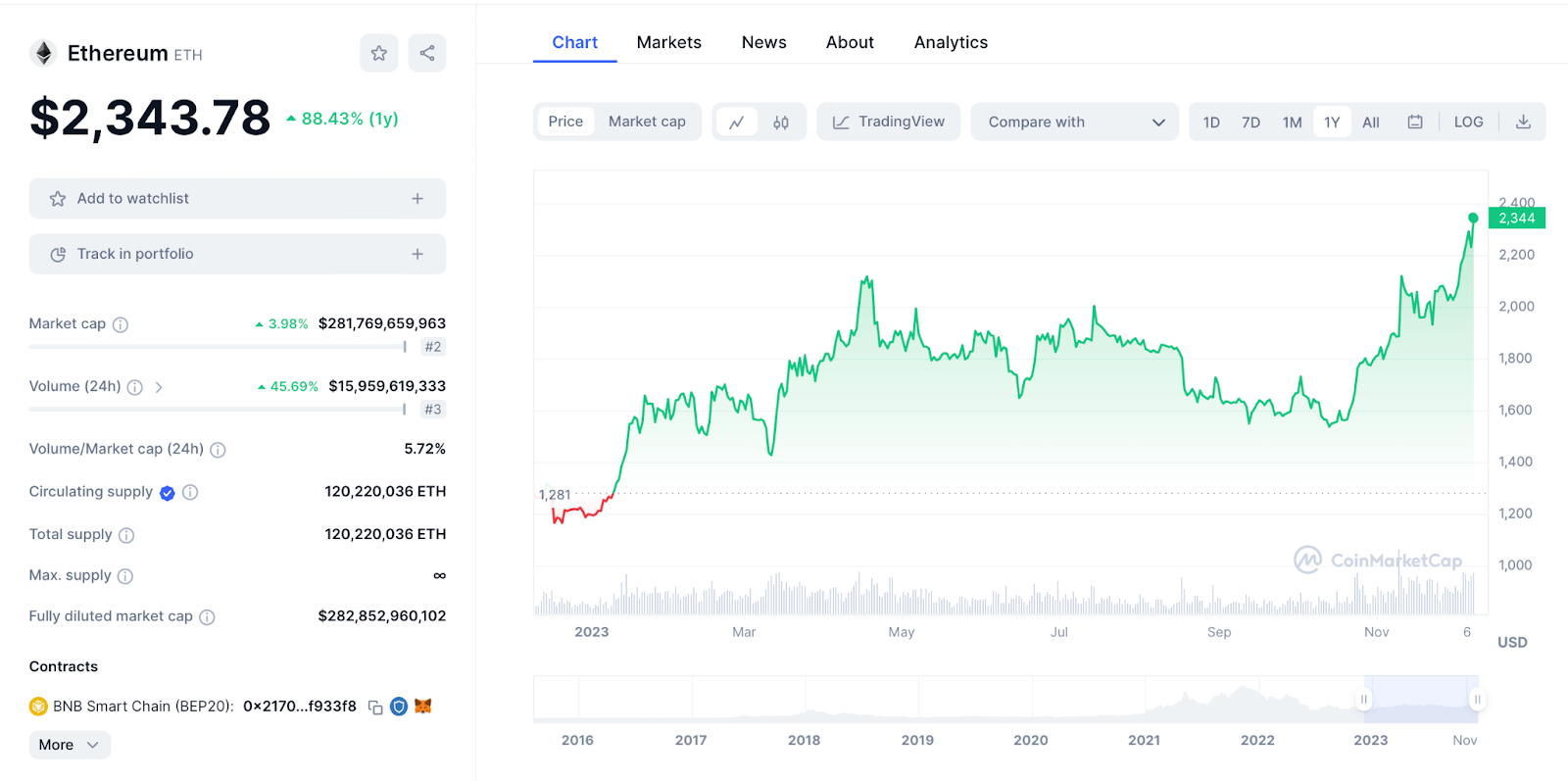Screen dimensions: 1568x781
Task: Click the blue shield icon by contract address
Action: point(399,707)
